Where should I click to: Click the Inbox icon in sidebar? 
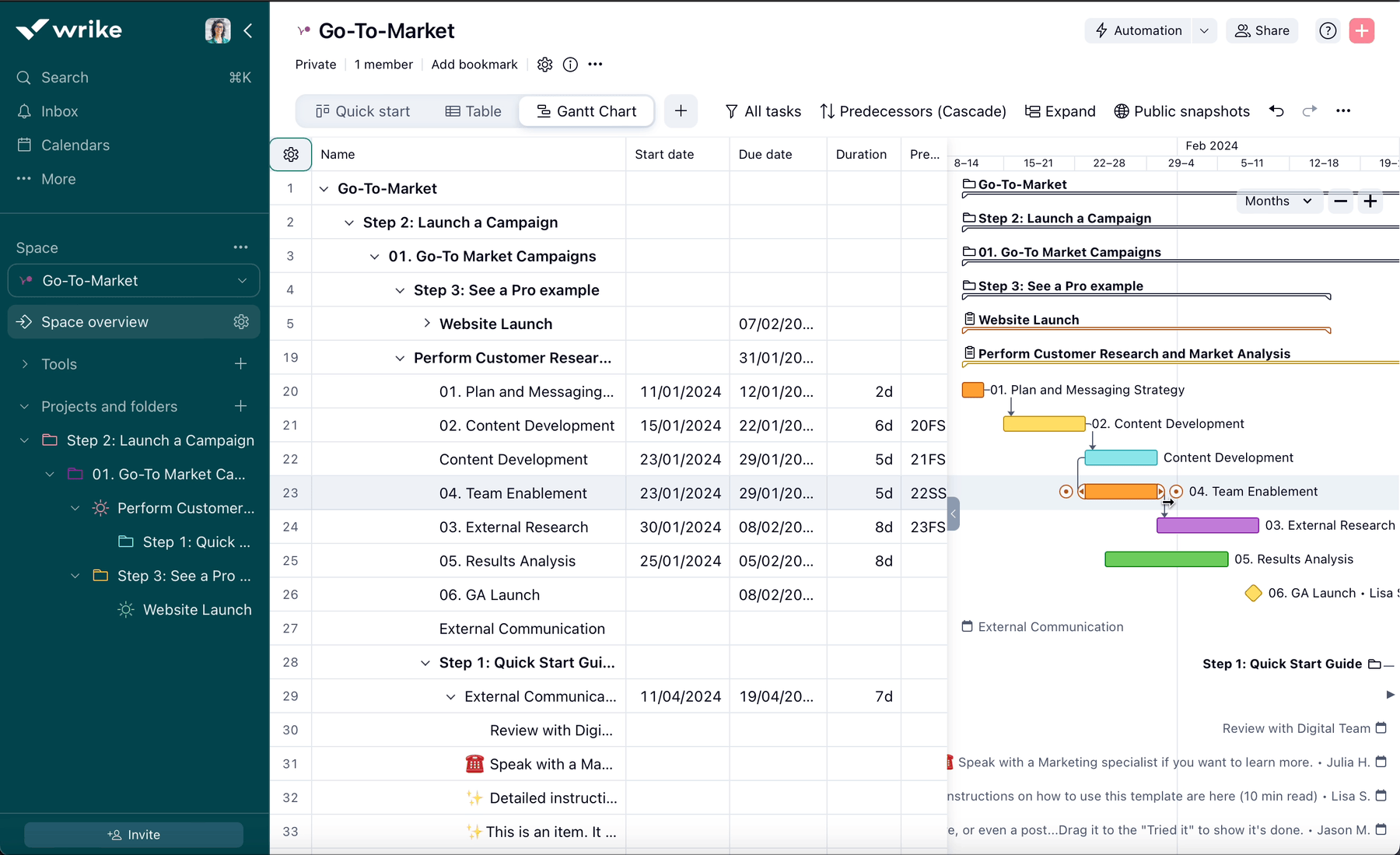pyautogui.click(x=24, y=111)
